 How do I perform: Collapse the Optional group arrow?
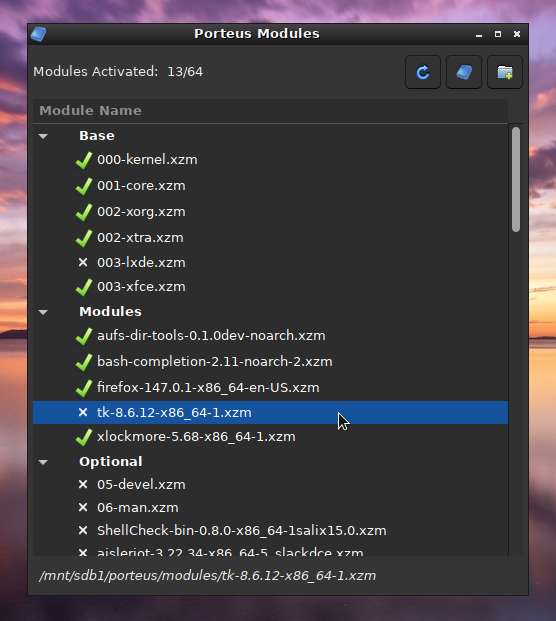(43, 462)
